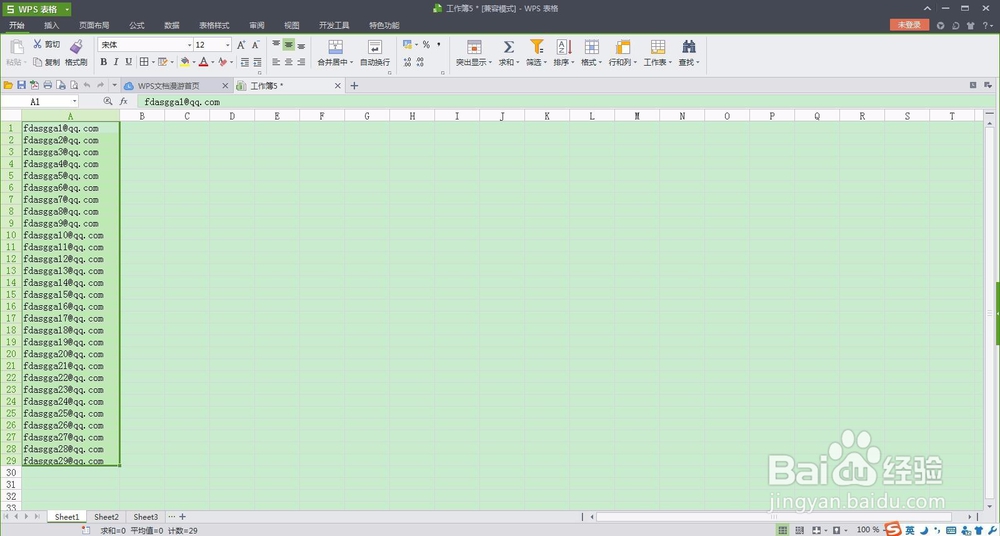Open the Data (数据) ribbon tab
This screenshot has width=1000, height=536.
point(172,26)
